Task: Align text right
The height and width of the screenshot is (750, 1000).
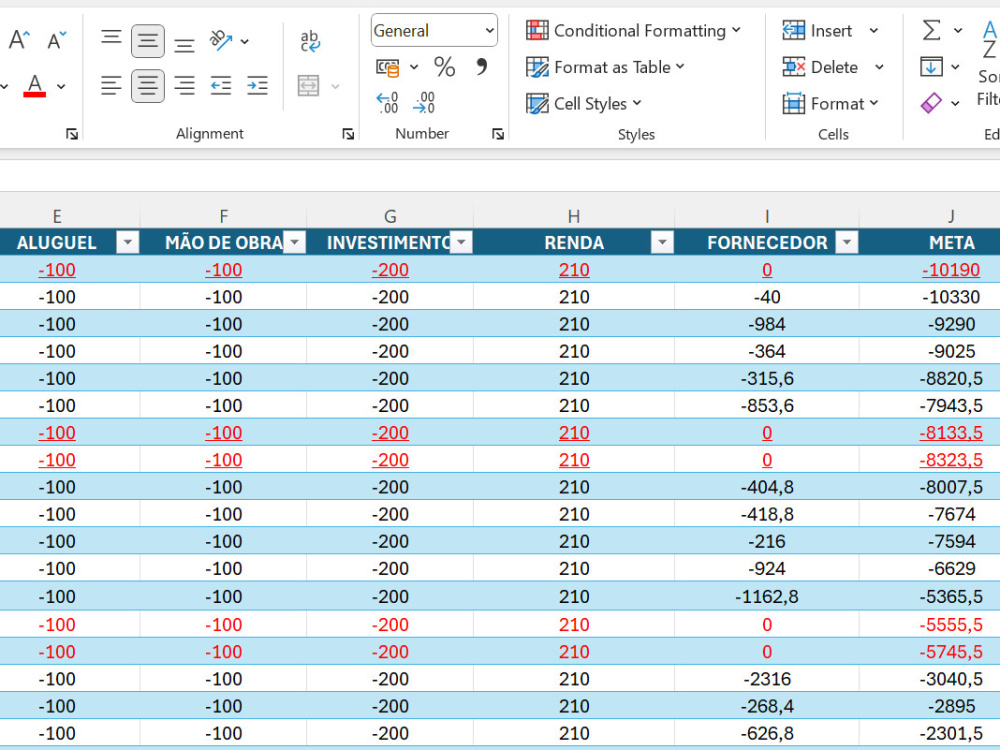Action: (184, 85)
